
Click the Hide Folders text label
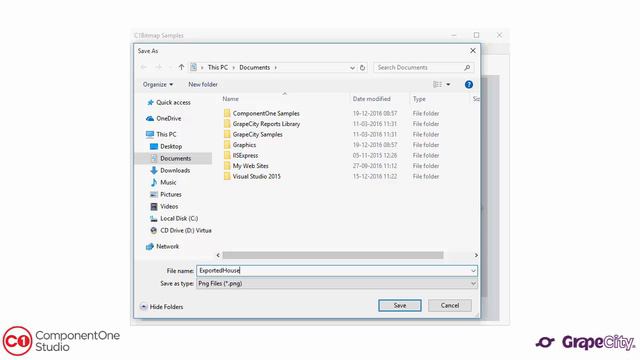click(167, 307)
